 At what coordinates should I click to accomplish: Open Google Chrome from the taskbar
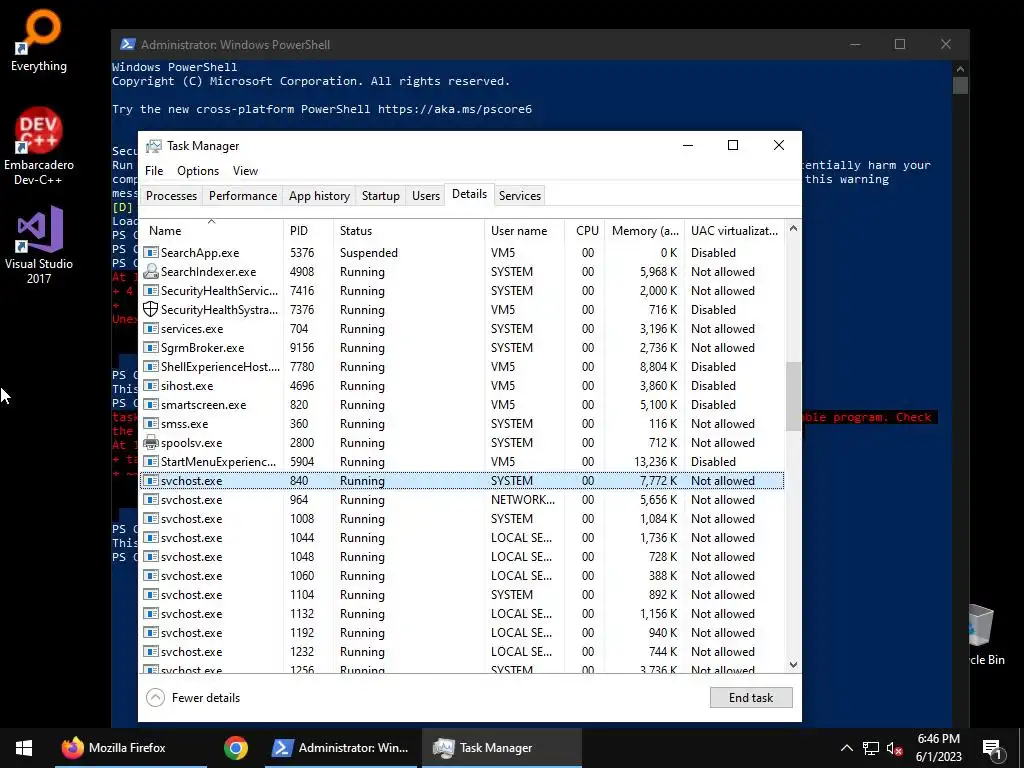[x=236, y=748]
